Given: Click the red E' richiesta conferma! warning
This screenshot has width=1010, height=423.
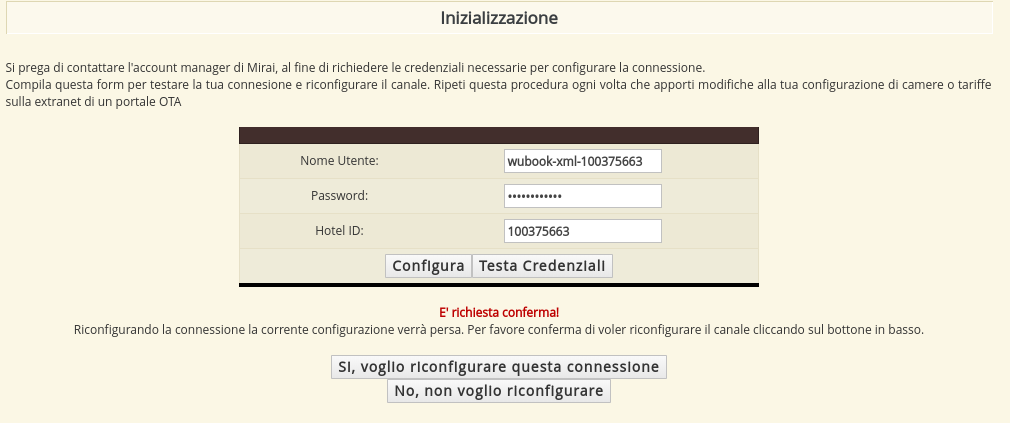Looking at the screenshot, I should [499, 312].
